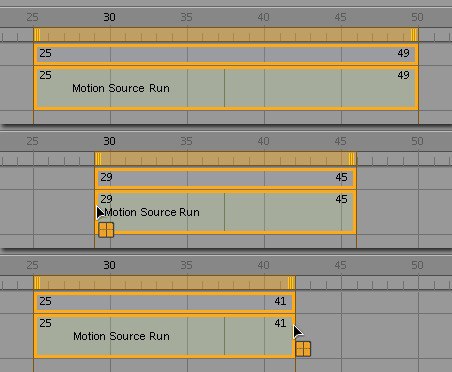Screen dimensions: 452x372
Task: Select the gray track bar labeled 25 to 49
Action: [226, 54]
